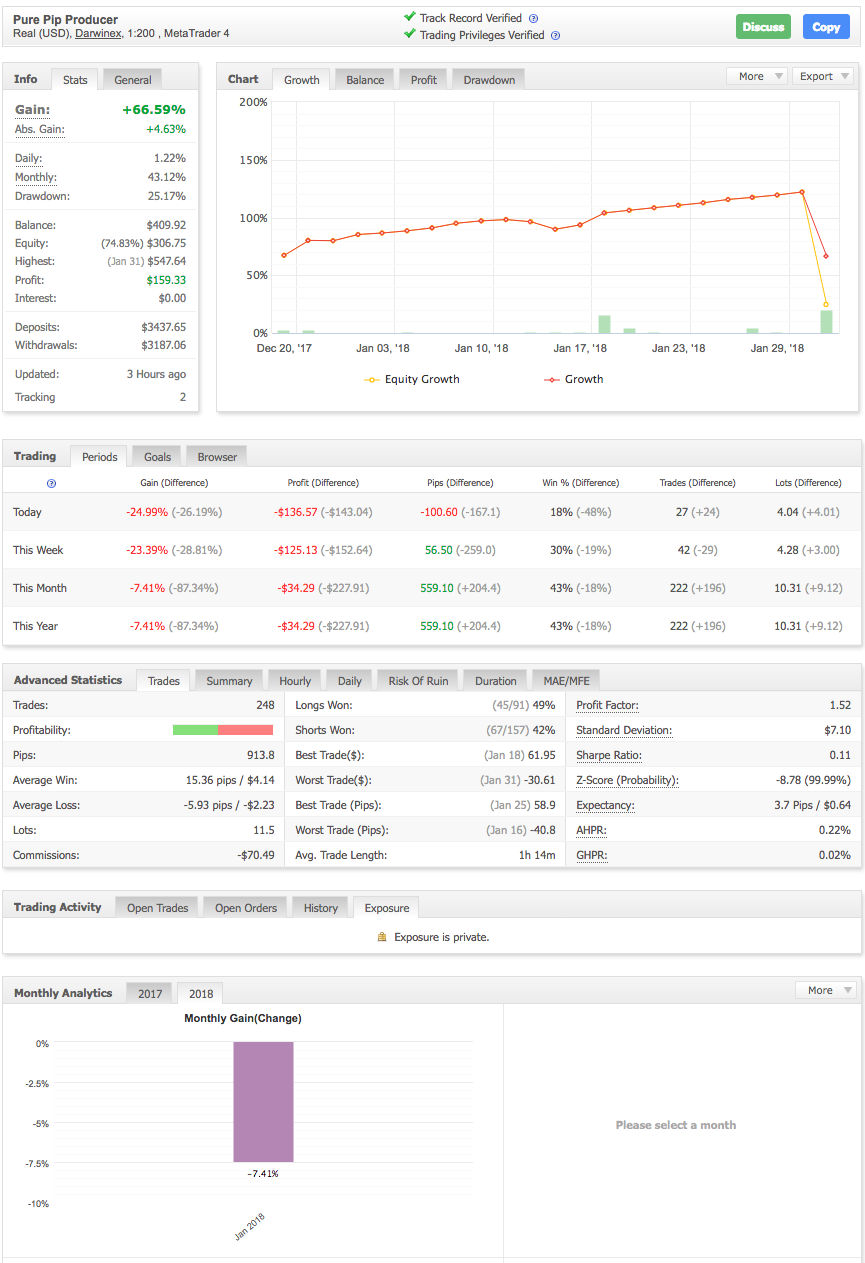The height and width of the screenshot is (1263, 865).
Task: Select the 2018 tab in Monthly Analytics
Action: click(201, 994)
